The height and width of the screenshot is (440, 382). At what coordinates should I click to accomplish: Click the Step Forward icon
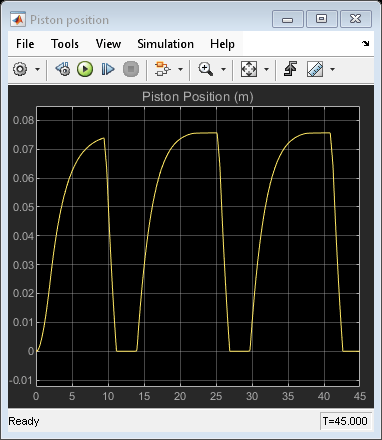(108, 69)
